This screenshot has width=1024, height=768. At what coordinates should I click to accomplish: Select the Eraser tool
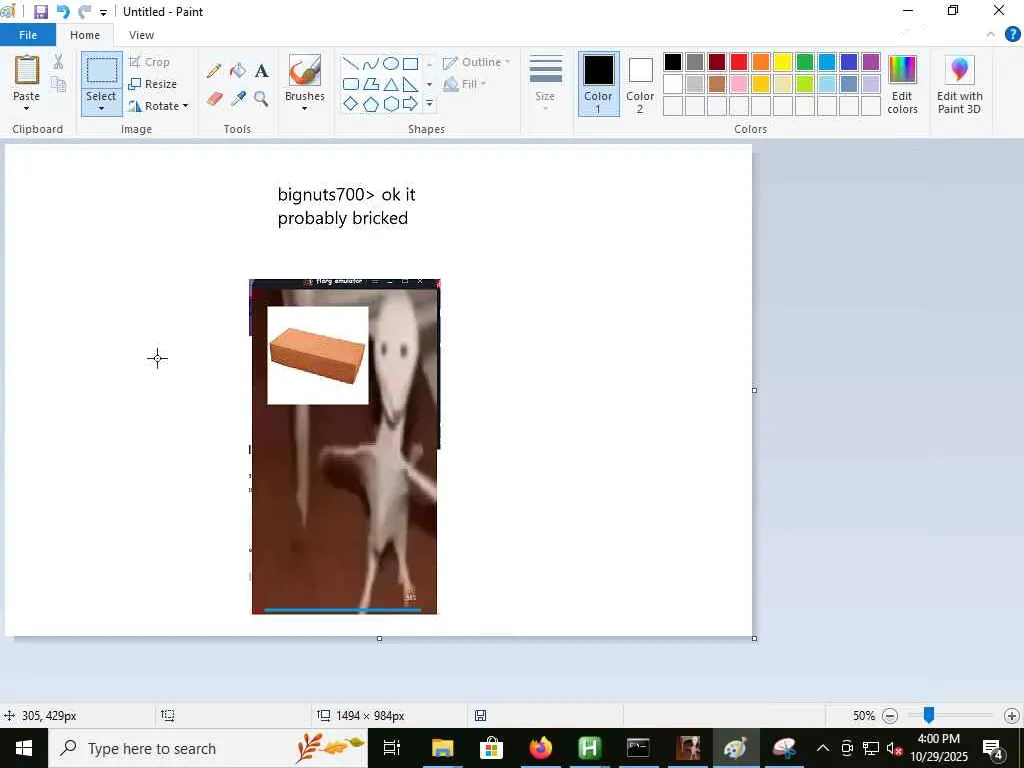coord(214,99)
